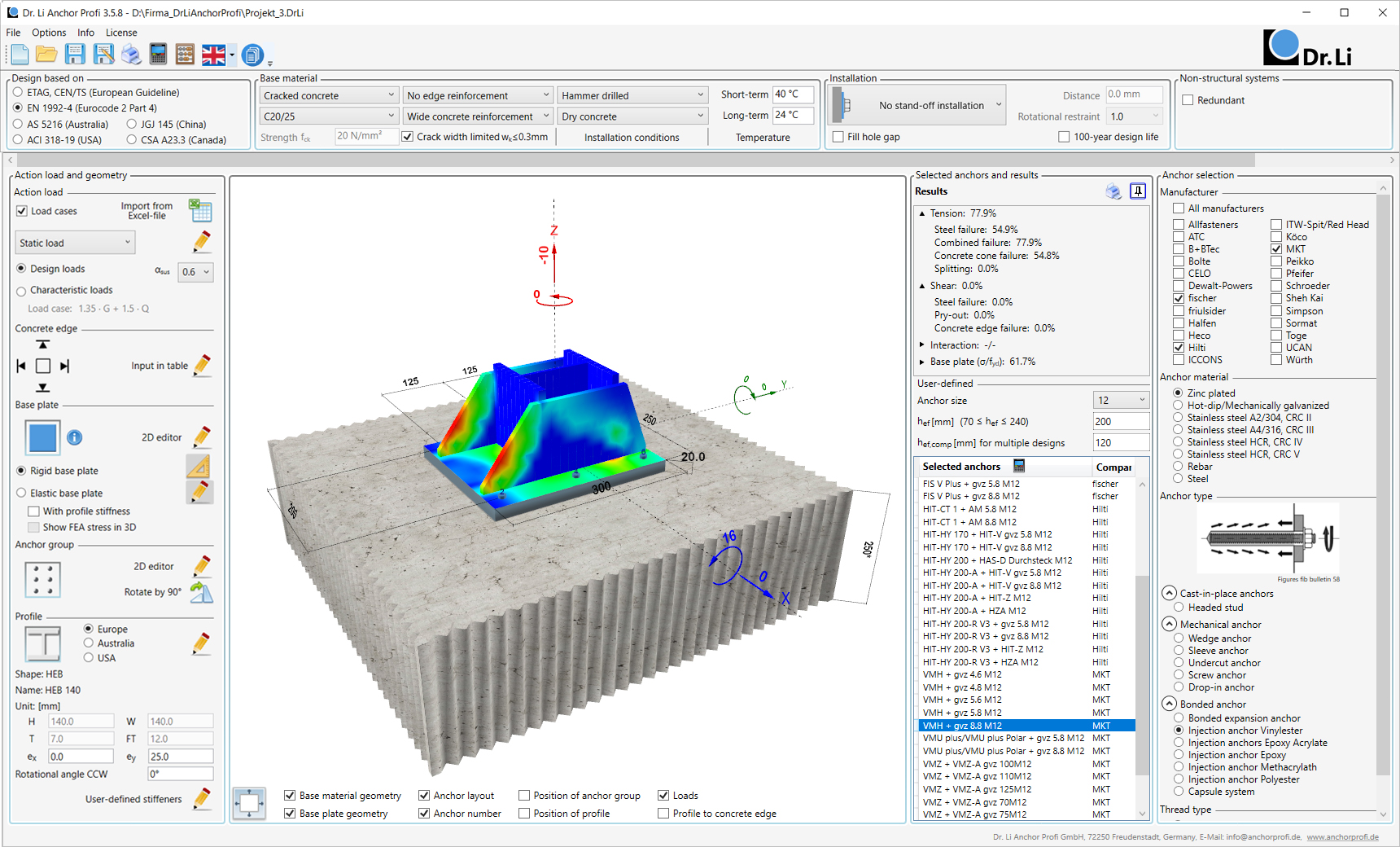Import load cases from Excel-file icon
Viewport: 1400px width, 847px height.
[x=200, y=210]
